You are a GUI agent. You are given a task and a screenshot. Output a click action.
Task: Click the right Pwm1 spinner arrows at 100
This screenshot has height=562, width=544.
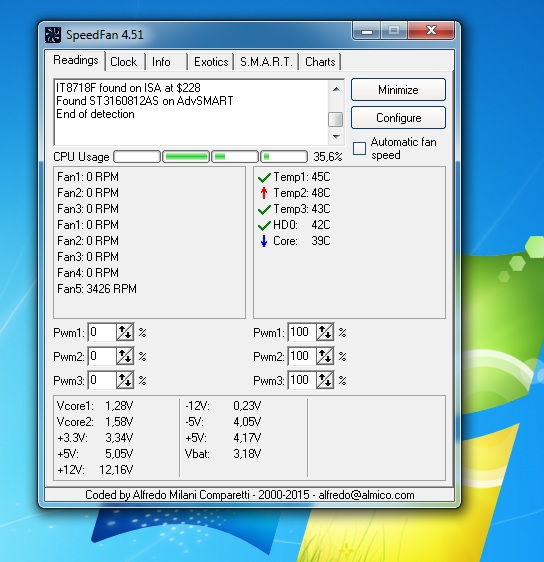pyautogui.click(x=325, y=332)
